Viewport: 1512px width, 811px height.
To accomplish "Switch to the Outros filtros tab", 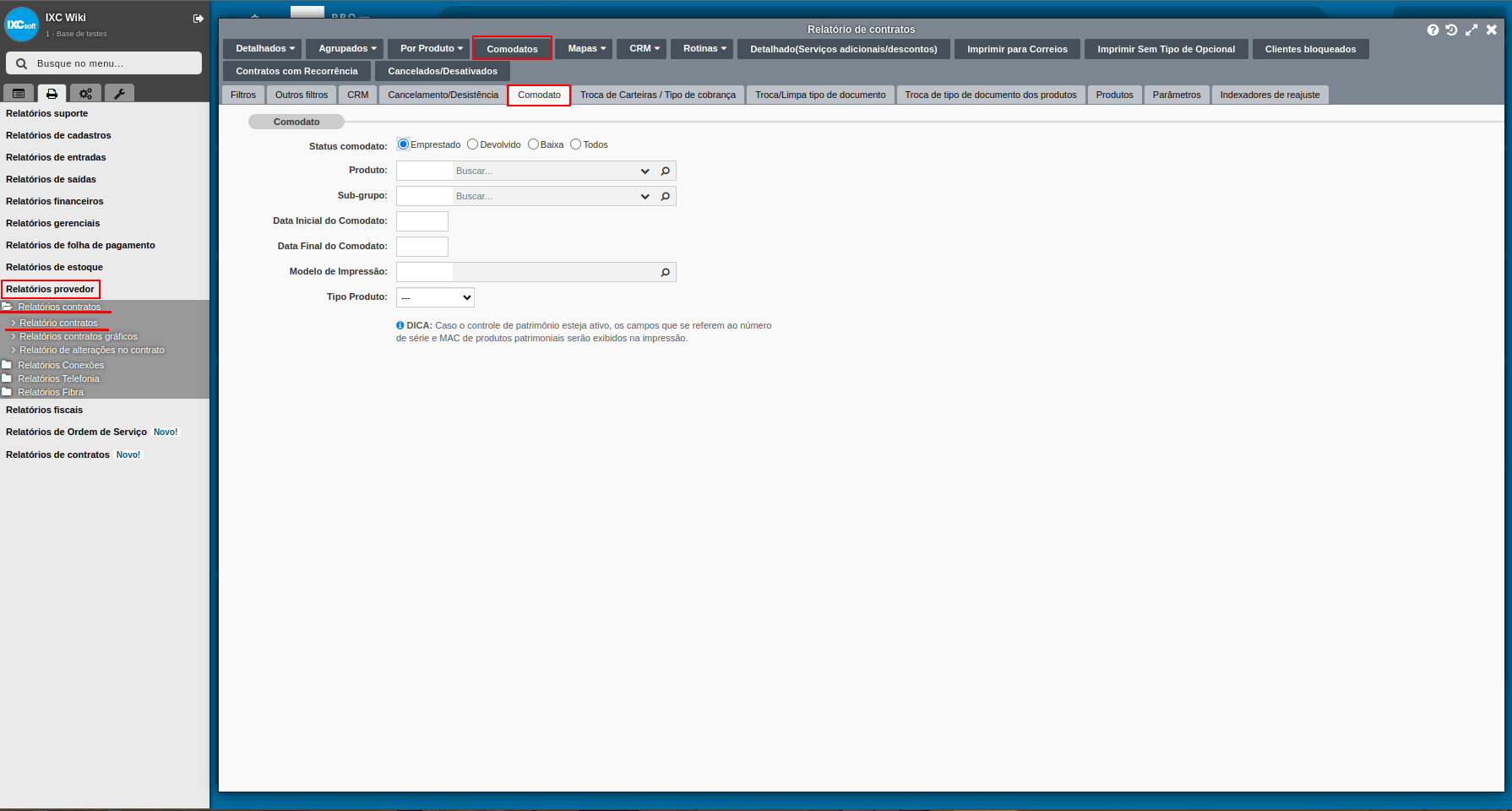I will click(302, 95).
